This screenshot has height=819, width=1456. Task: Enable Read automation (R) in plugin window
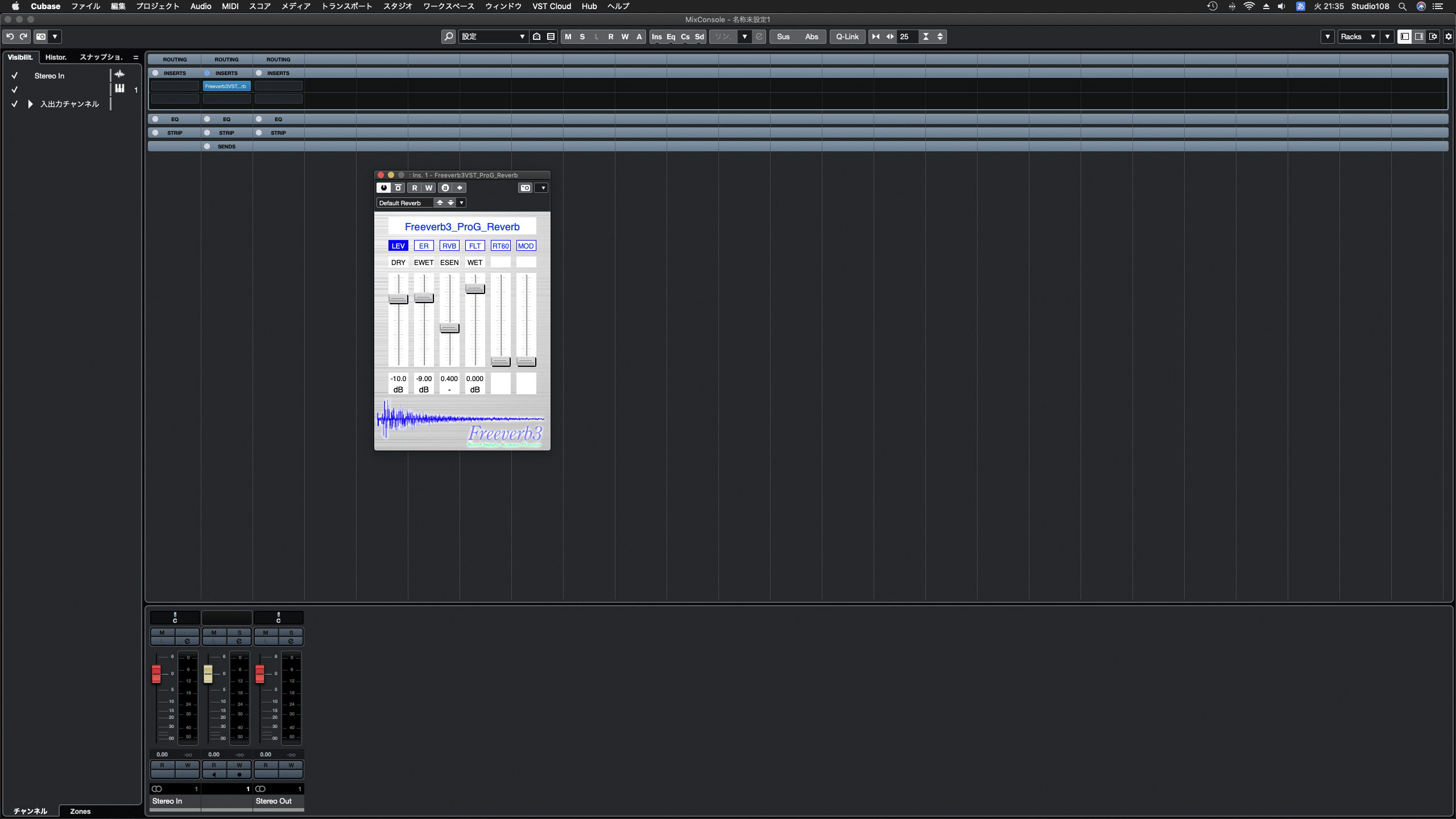(414, 188)
